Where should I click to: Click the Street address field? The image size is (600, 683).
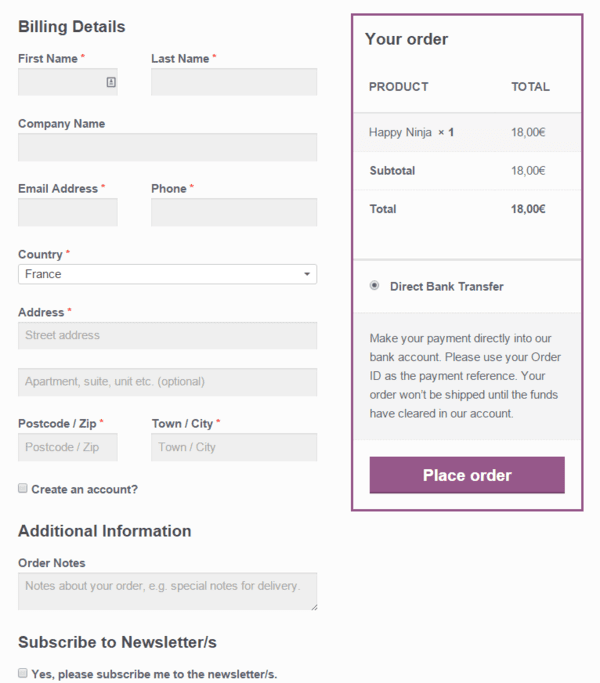coord(167,335)
